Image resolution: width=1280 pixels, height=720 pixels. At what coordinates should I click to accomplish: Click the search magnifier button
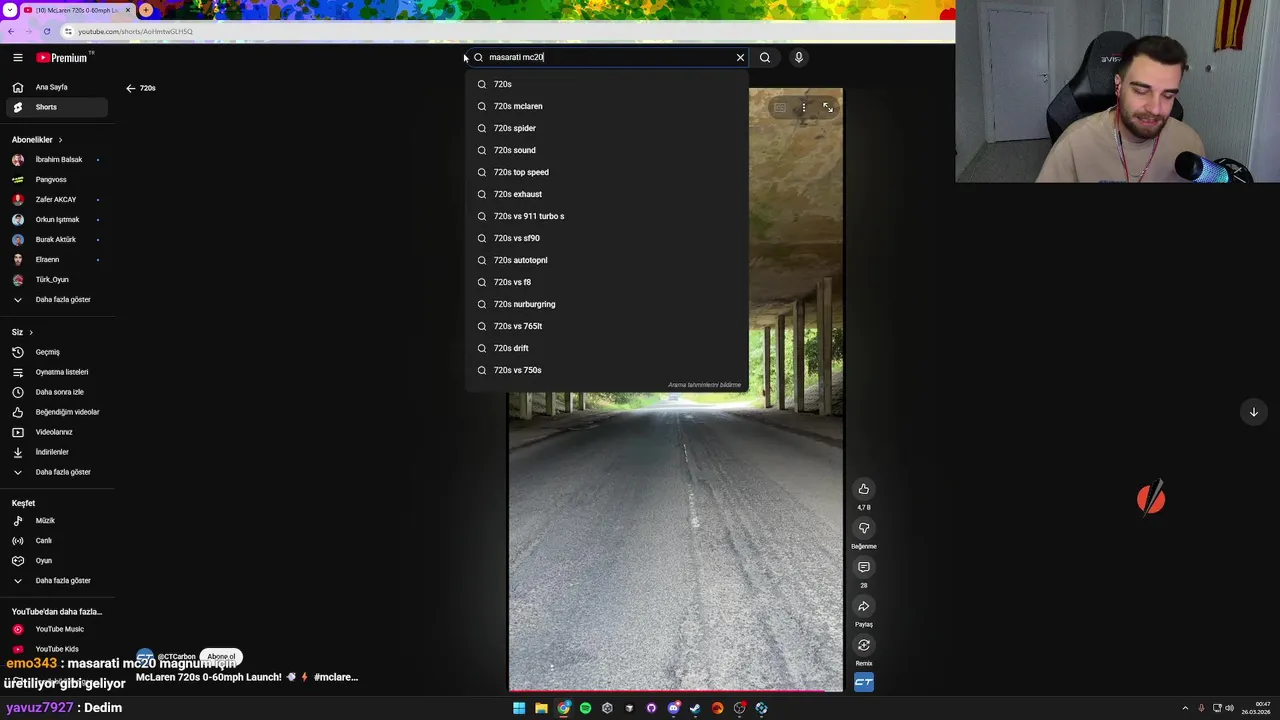coord(765,57)
